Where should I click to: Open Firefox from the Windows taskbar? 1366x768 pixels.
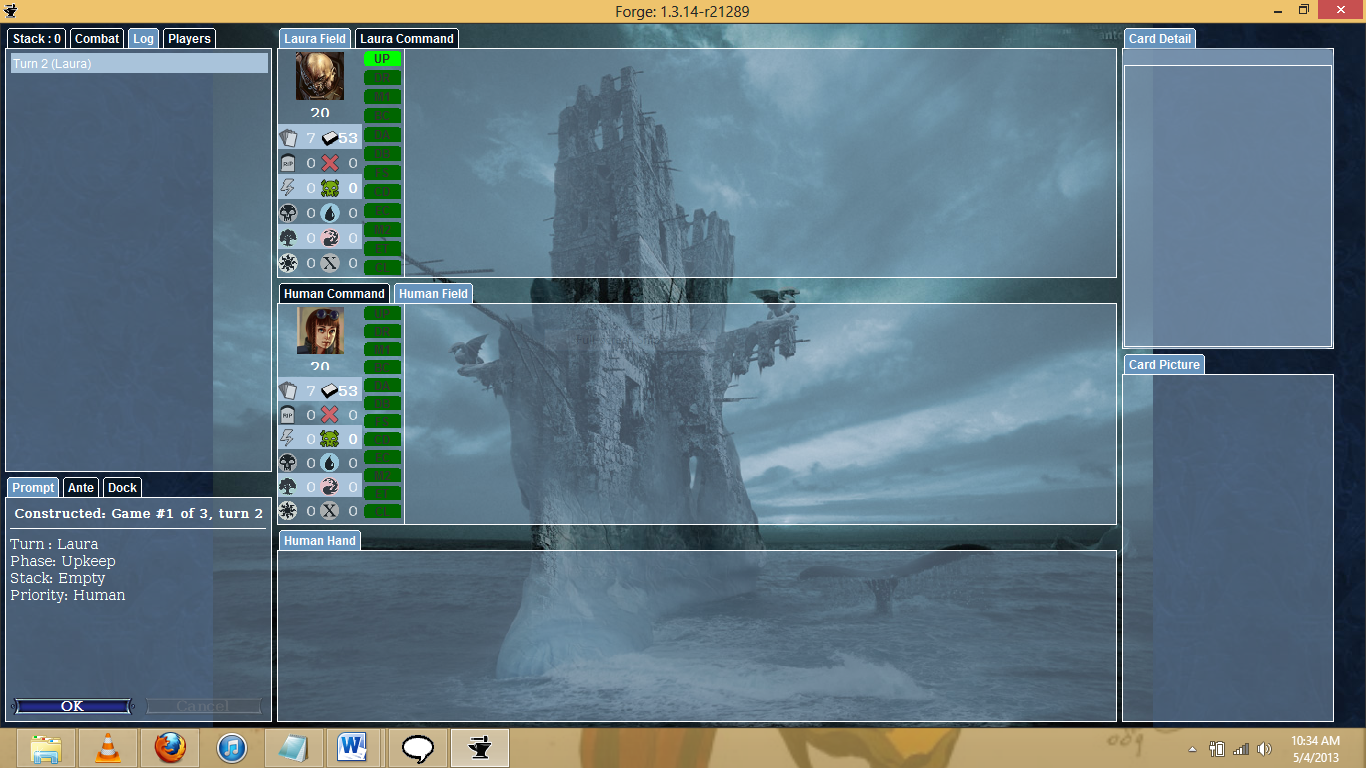coord(170,748)
